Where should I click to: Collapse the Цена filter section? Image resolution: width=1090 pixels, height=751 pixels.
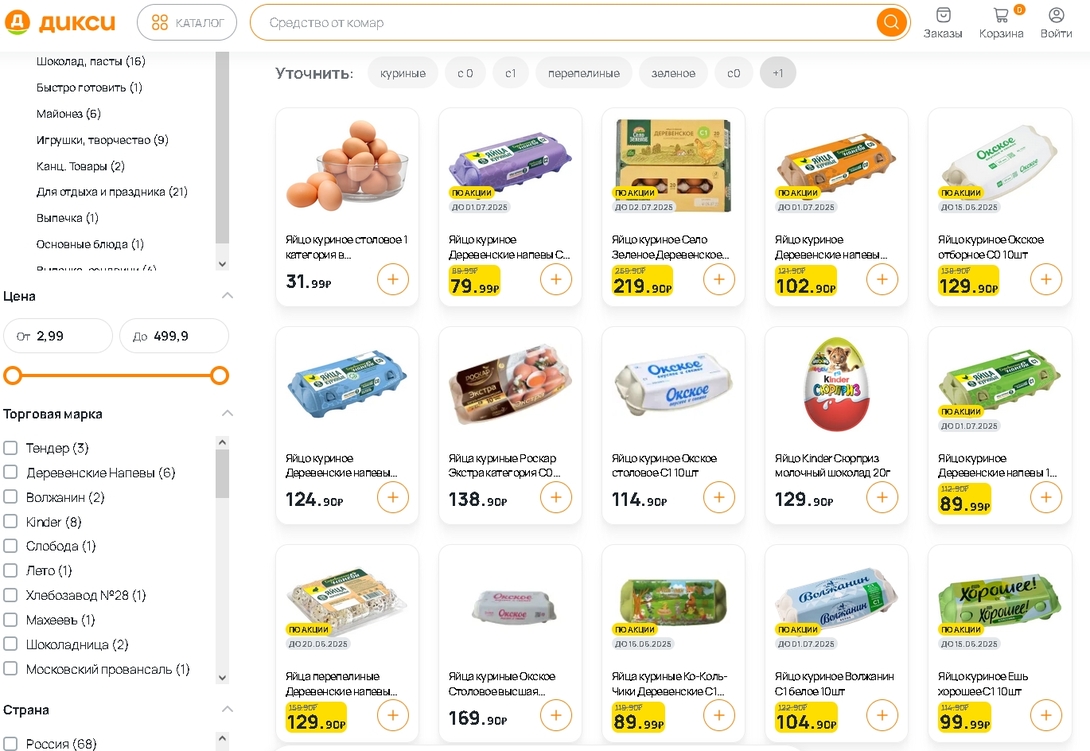click(227, 296)
